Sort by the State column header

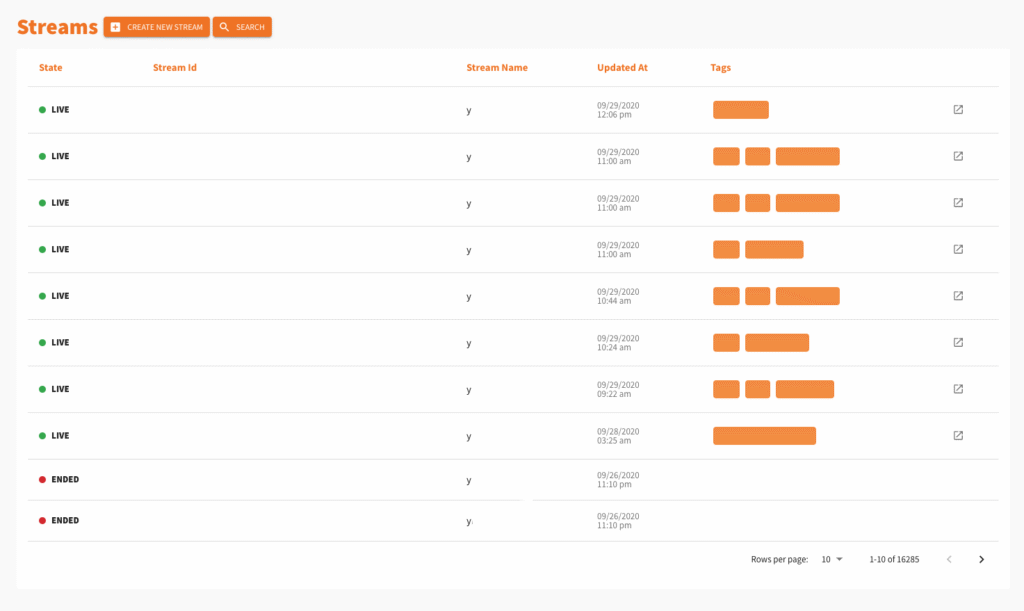pos(50,68)
